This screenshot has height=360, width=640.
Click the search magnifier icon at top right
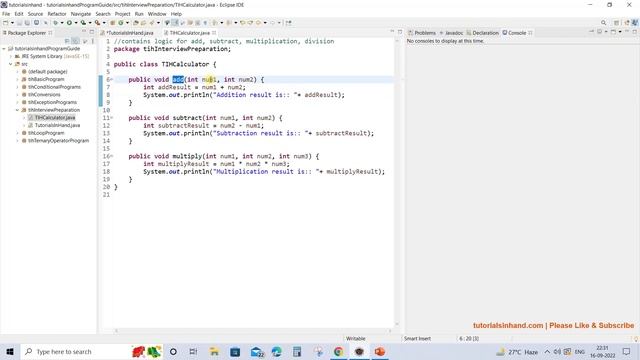click(x=603, y=23)
